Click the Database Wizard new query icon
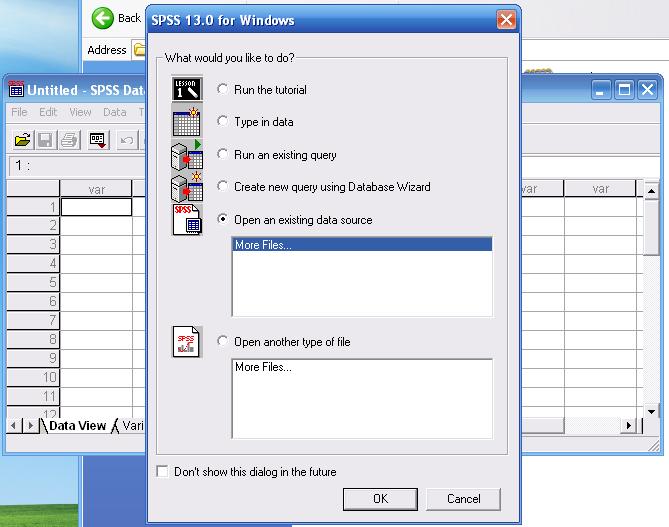This screenshot has width=669, height=527. click(187, 187)
